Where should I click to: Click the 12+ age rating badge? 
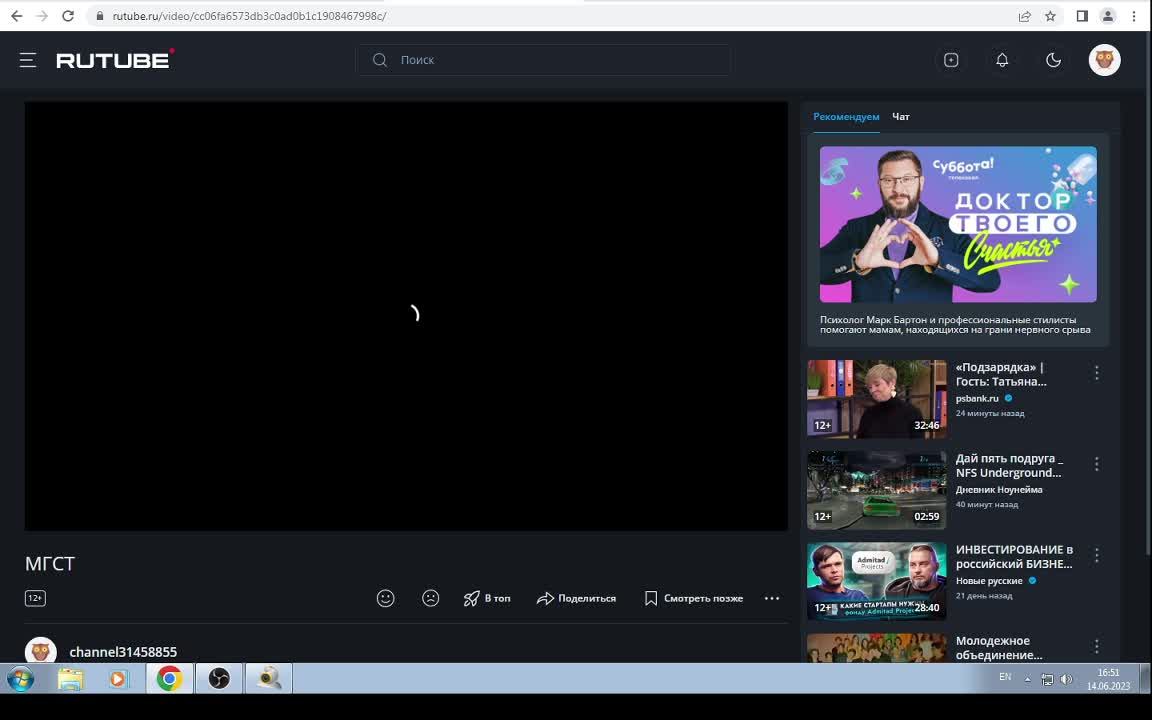point(35,598)
